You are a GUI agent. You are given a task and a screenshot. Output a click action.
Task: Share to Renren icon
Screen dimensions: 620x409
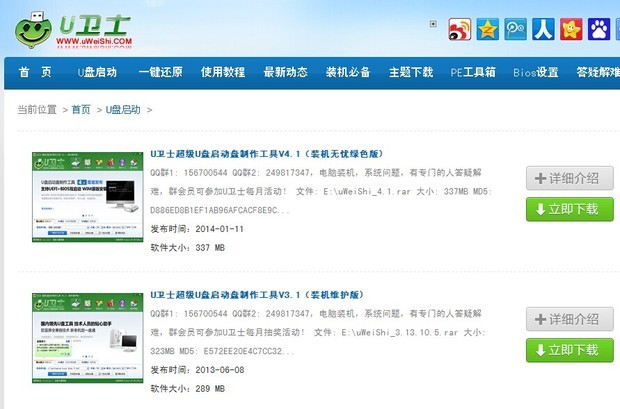tap(543, 29)
